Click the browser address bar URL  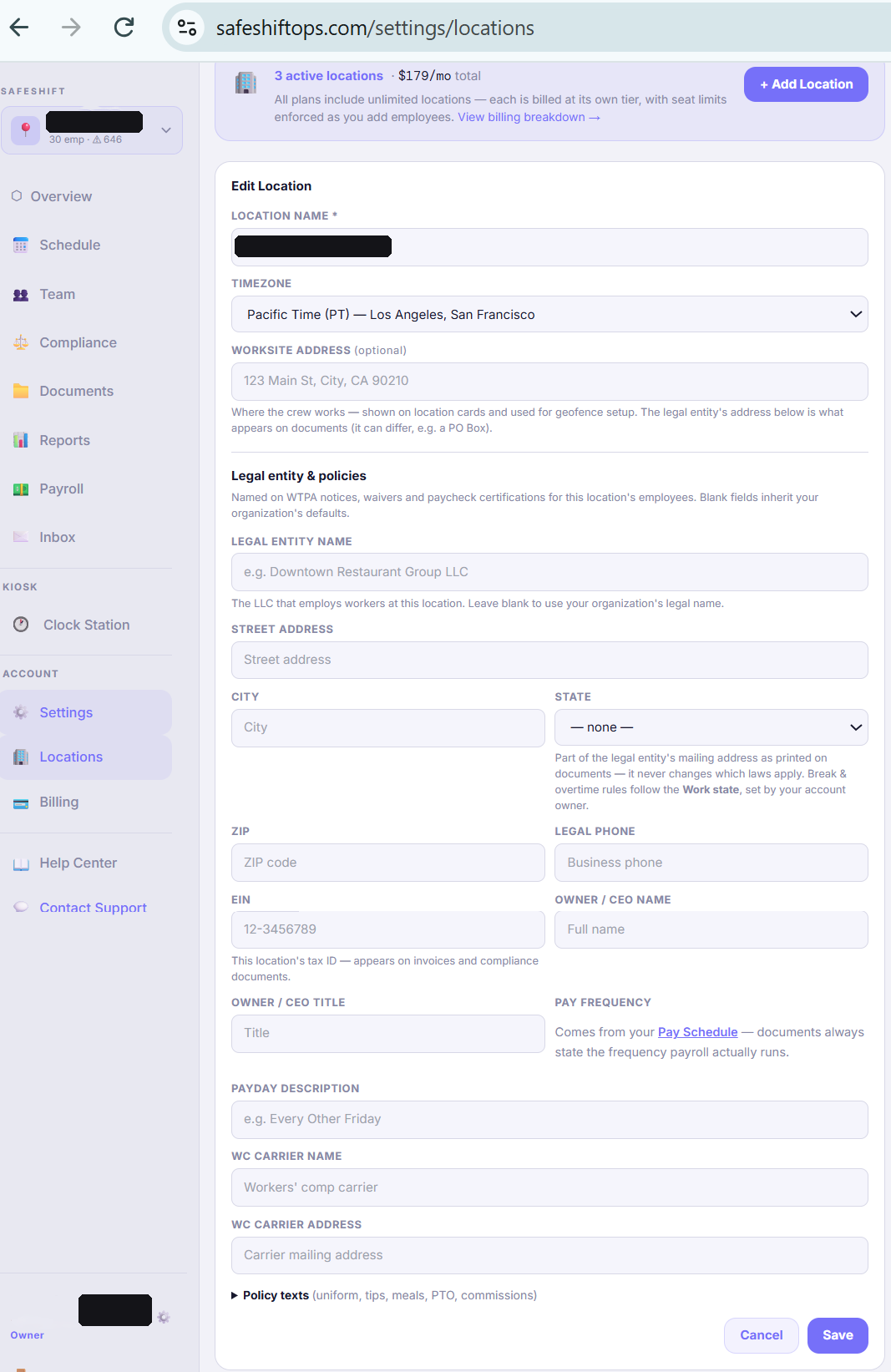pos(375,28)
